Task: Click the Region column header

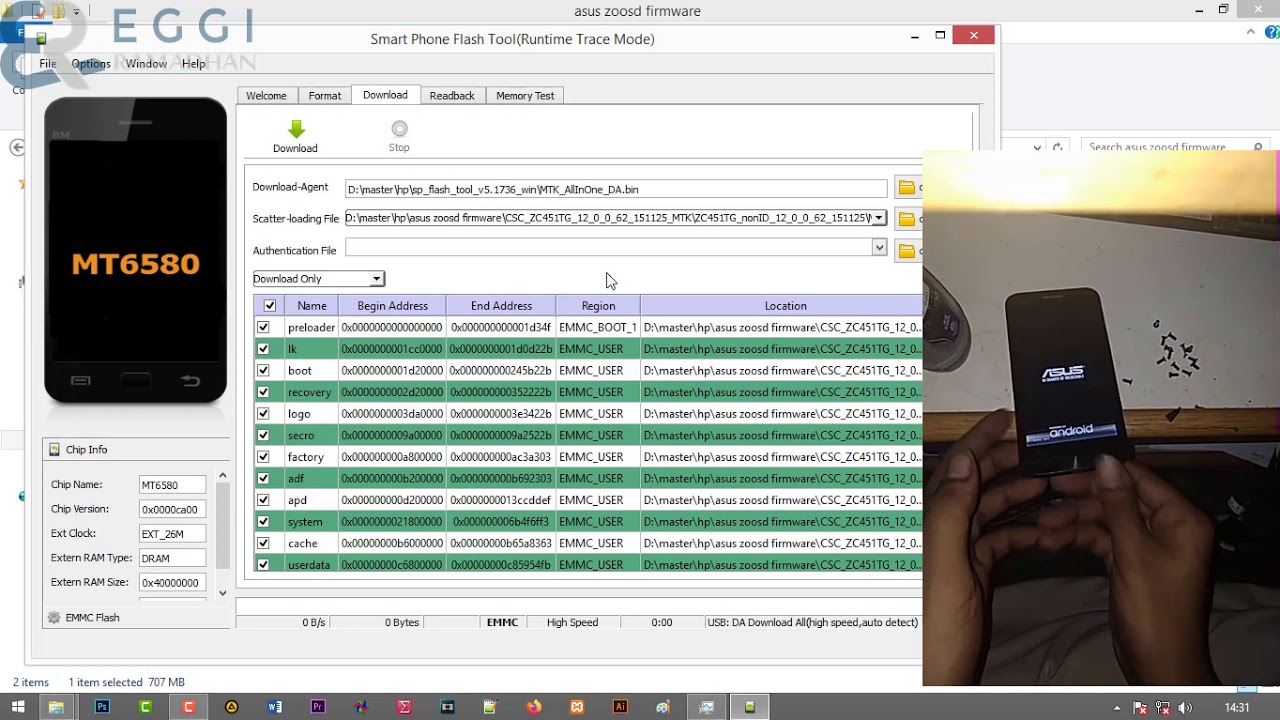Action: tap(598, 306)
